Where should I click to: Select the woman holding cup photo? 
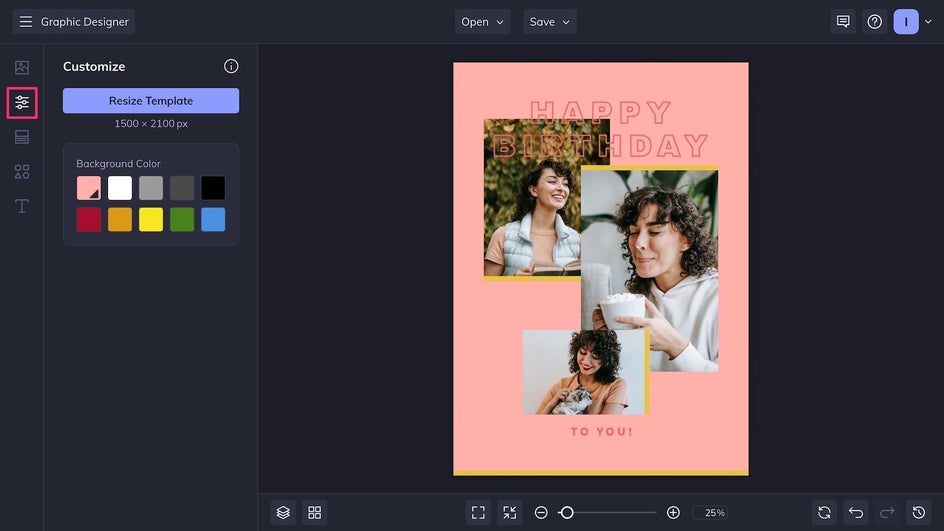coord(650,270)
